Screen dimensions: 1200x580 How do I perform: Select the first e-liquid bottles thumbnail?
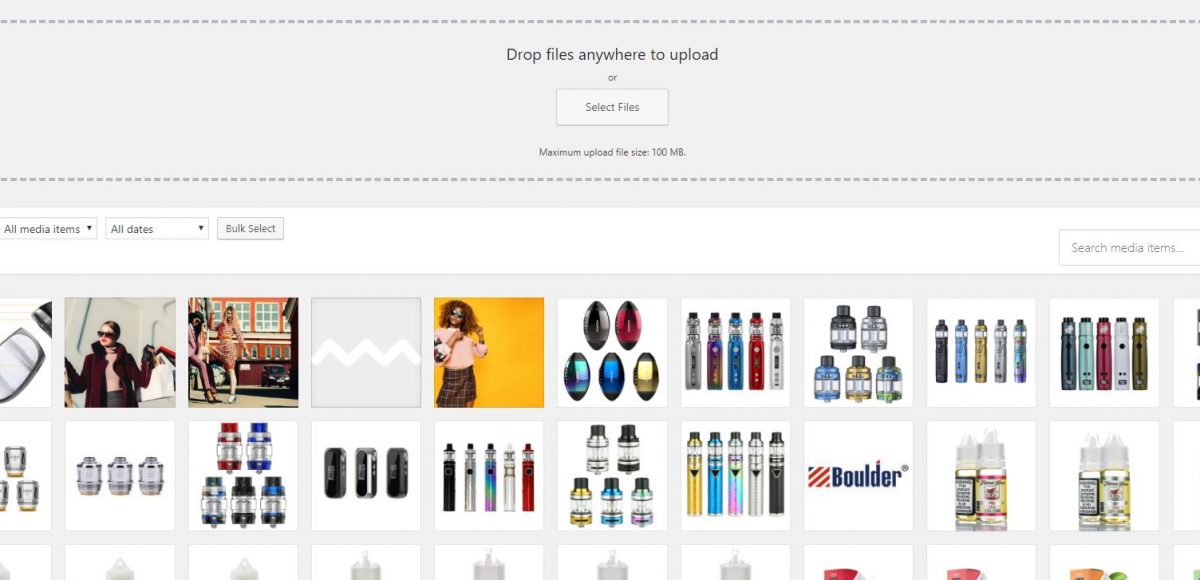pos(981,475)
